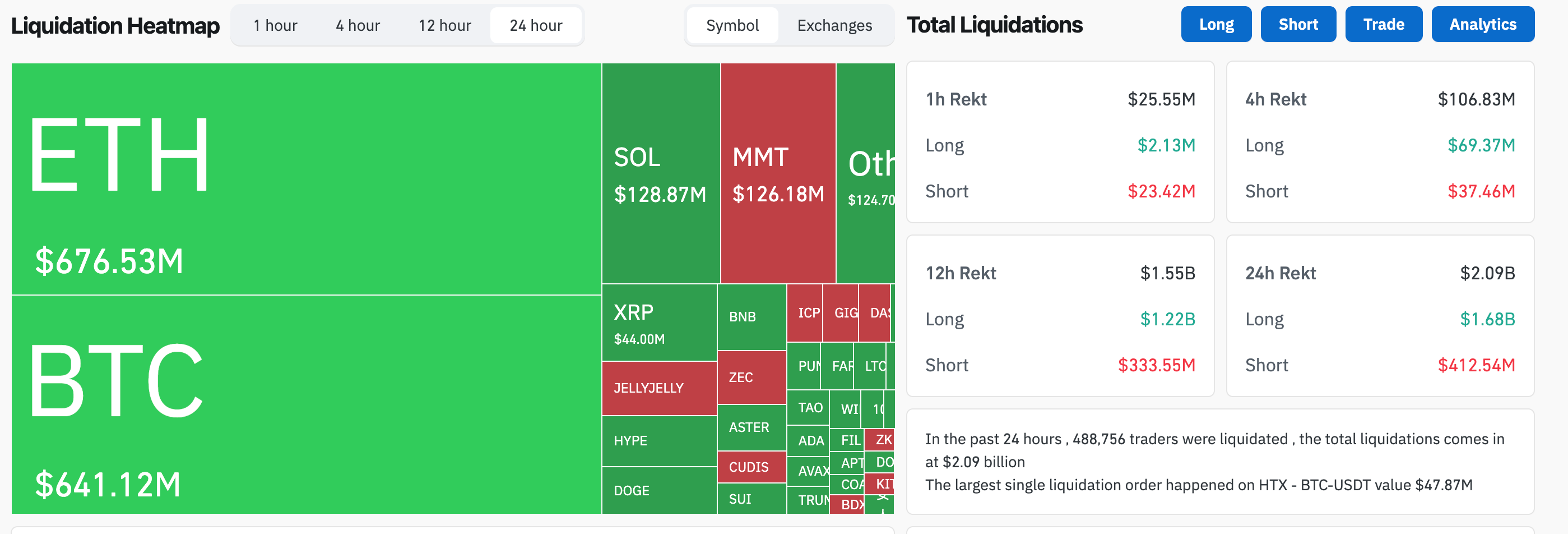Viewport: 1568px width, 534px height.
Task: Toggle heatmap grouping to Exchanges
Action: tap(834, 26)
